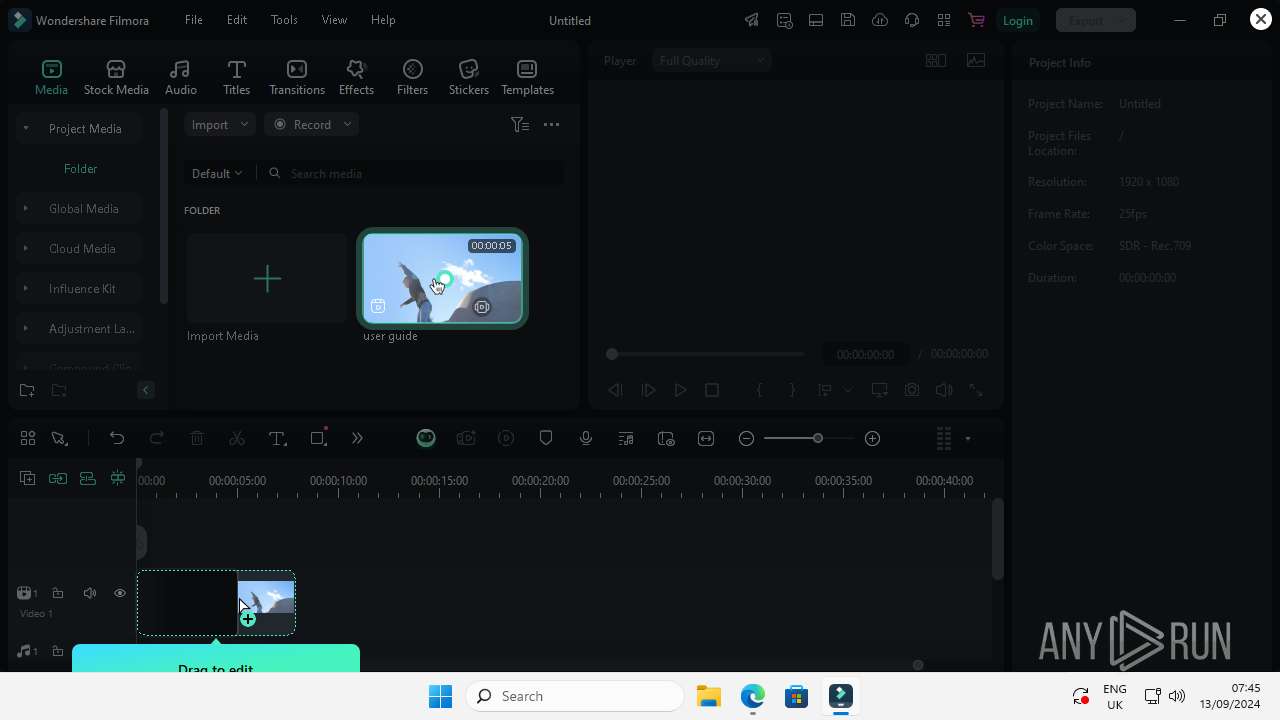Select the Crop tool in the timeline toolbar
Image resolution: width=1280 pixels, height=720 pixels.
(x=318, y=438)
